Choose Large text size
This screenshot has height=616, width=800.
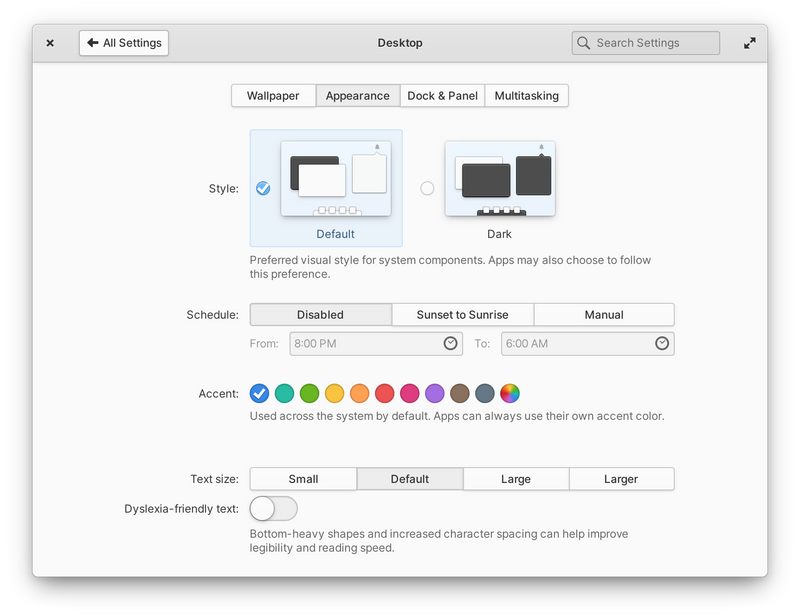pyautogui.click(x=516, y=479)
